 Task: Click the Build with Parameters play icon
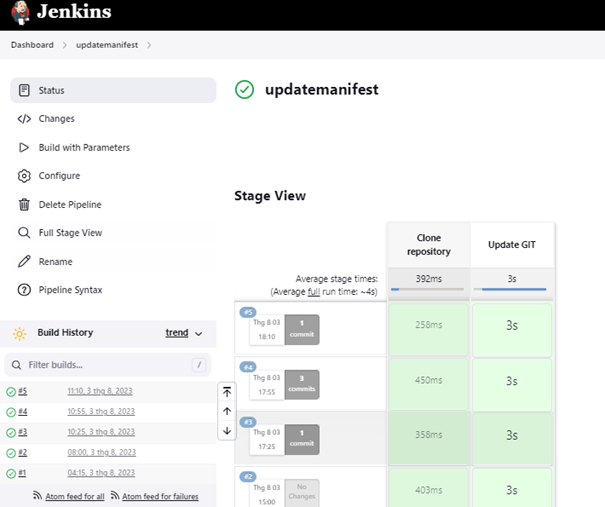(x=24, y=147)
